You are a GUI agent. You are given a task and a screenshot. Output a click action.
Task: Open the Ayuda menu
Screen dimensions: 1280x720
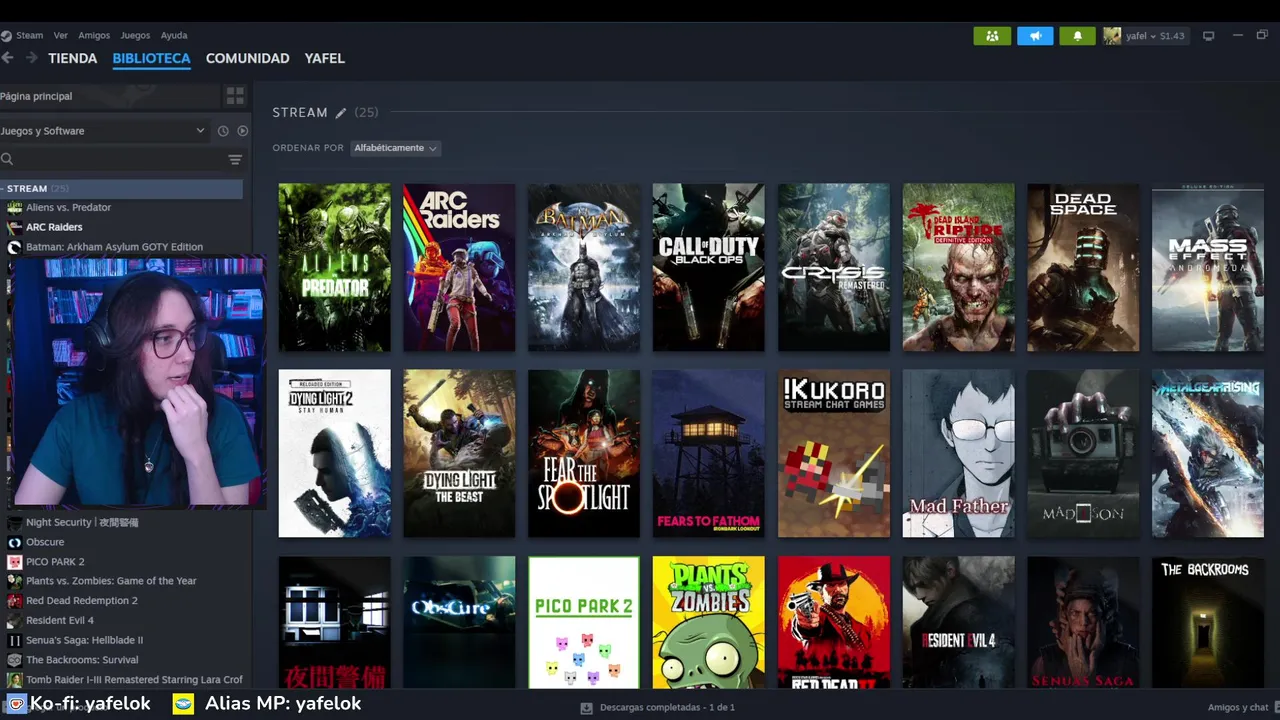point(174,35)
